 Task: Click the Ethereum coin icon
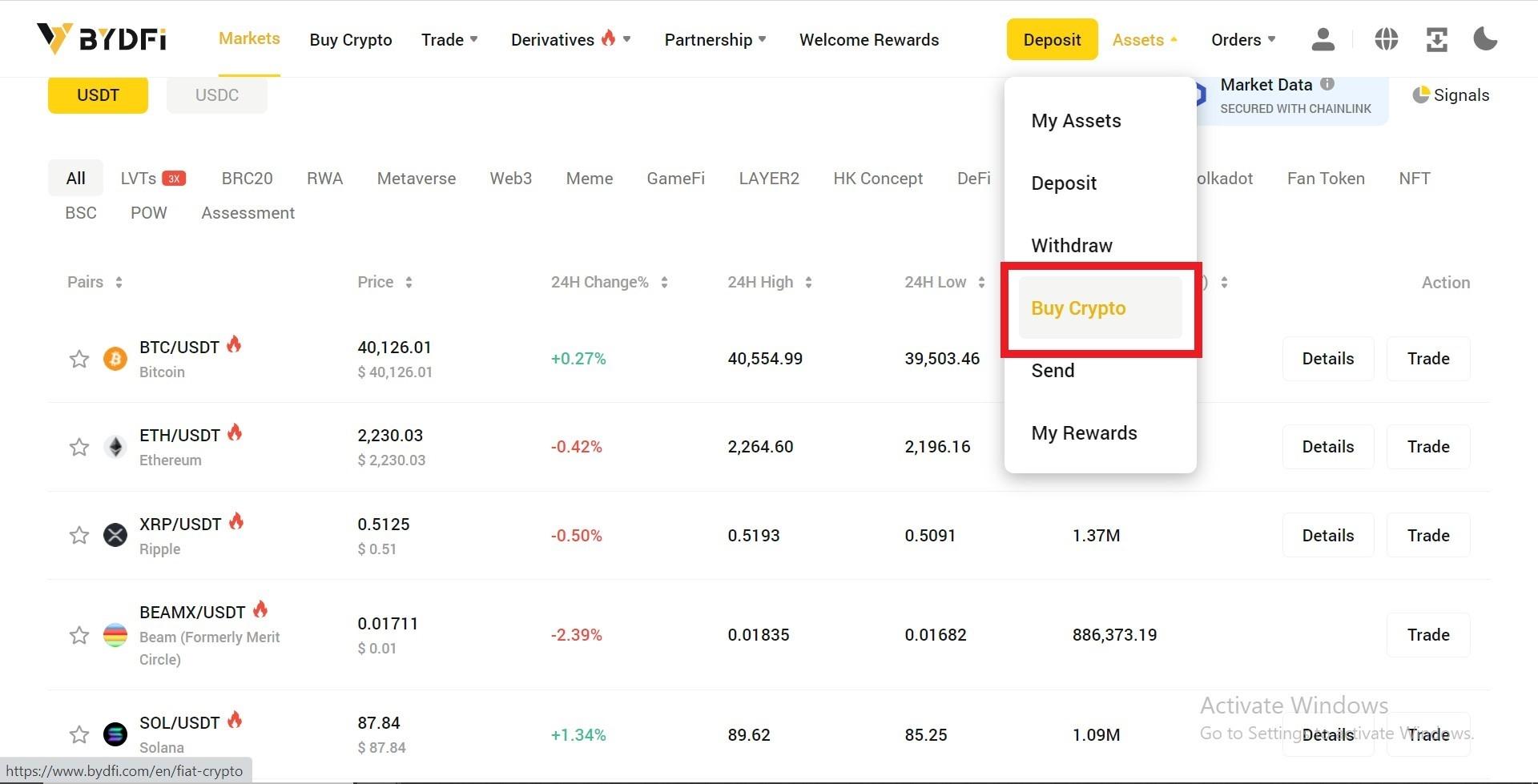pyautogui.click(x=115, y=447)
